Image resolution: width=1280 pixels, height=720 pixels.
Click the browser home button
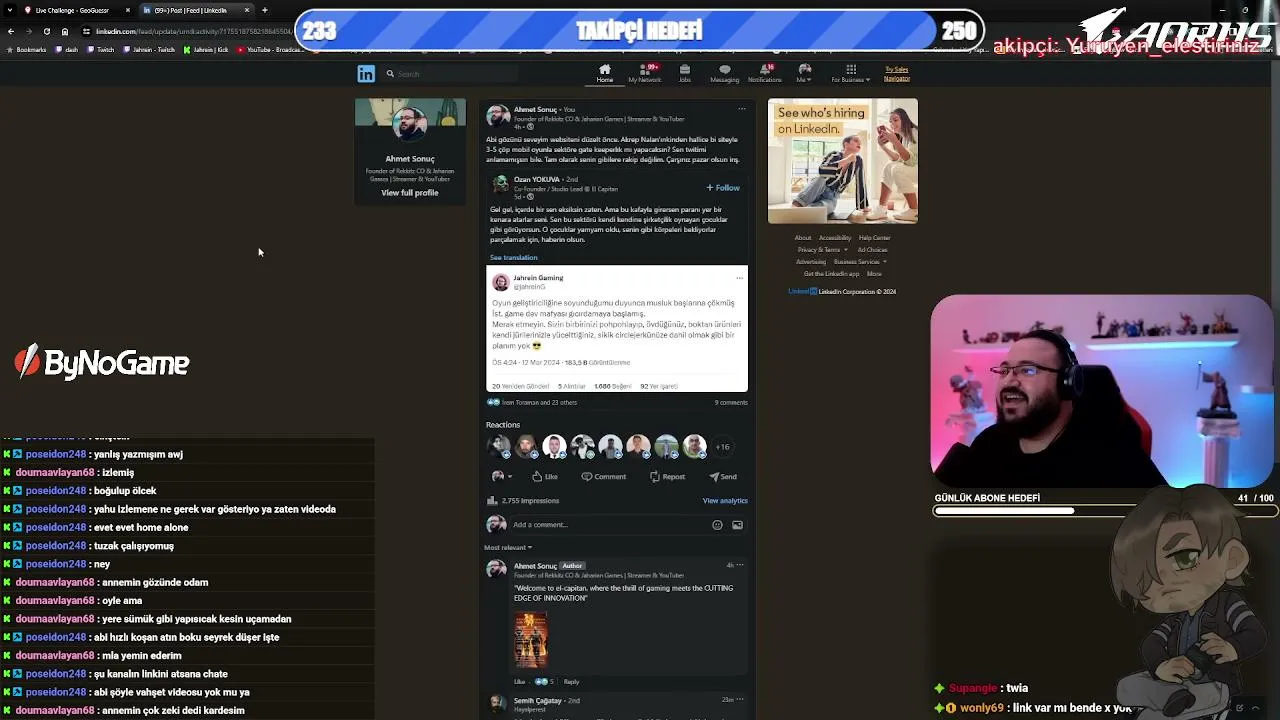tap(65, 31)
